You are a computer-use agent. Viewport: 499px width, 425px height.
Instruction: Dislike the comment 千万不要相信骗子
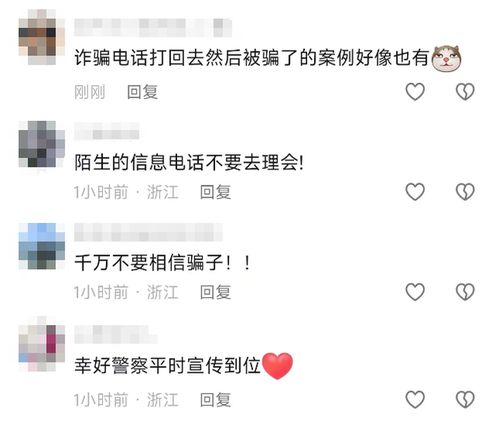click(465, 292)
